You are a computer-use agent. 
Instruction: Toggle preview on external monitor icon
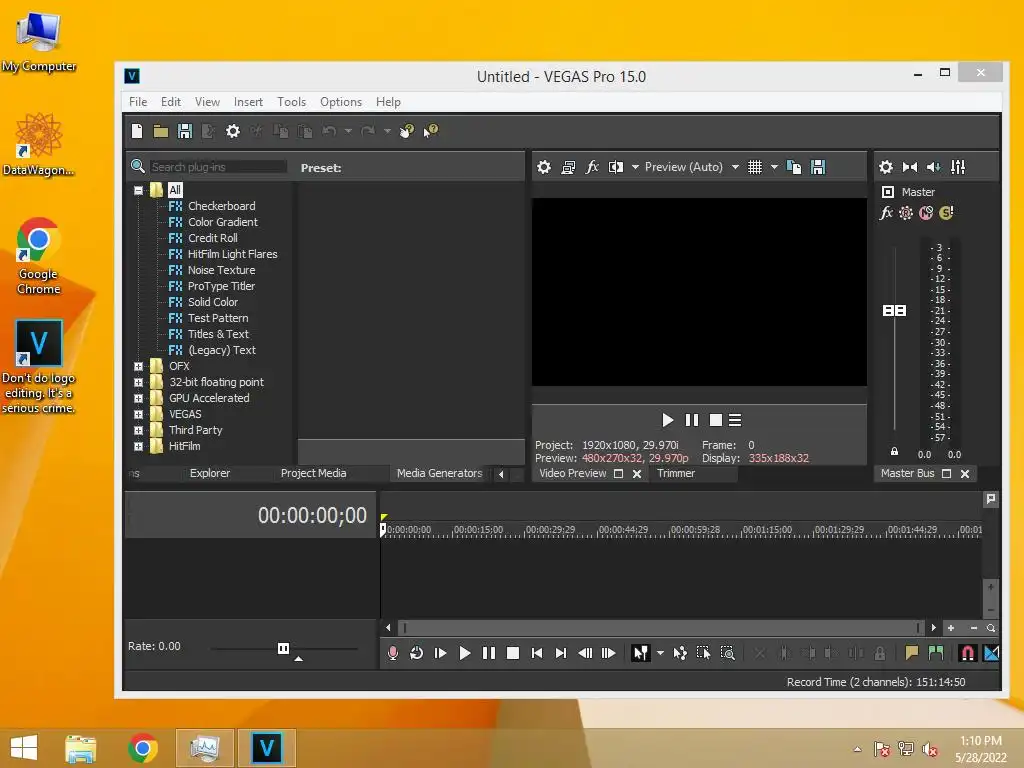(568, 167)
